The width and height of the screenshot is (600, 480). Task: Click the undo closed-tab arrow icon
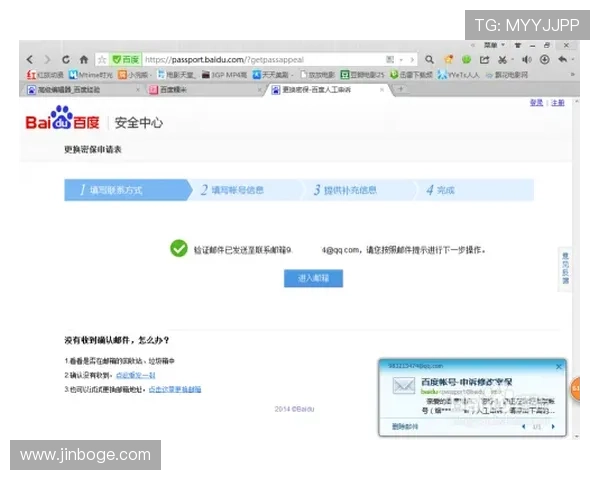562,59
